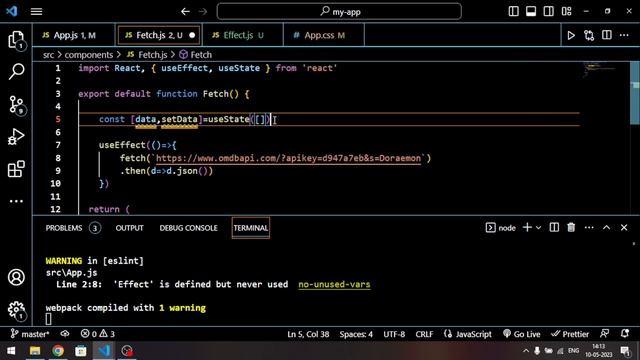The height and width of the screenshot is (360, 640).
Task: Select the src breadcrumb segment
Action: tap(49, 55)
